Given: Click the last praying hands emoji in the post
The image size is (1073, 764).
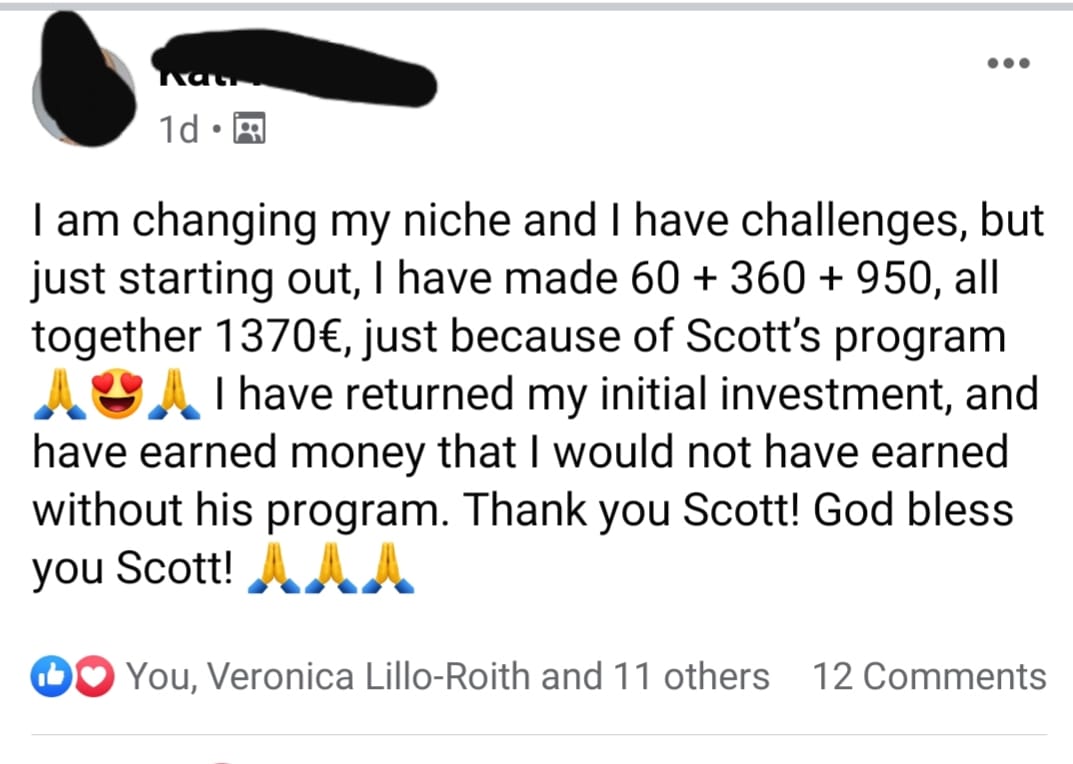Looking at the screenshot, I should (388, 570).
